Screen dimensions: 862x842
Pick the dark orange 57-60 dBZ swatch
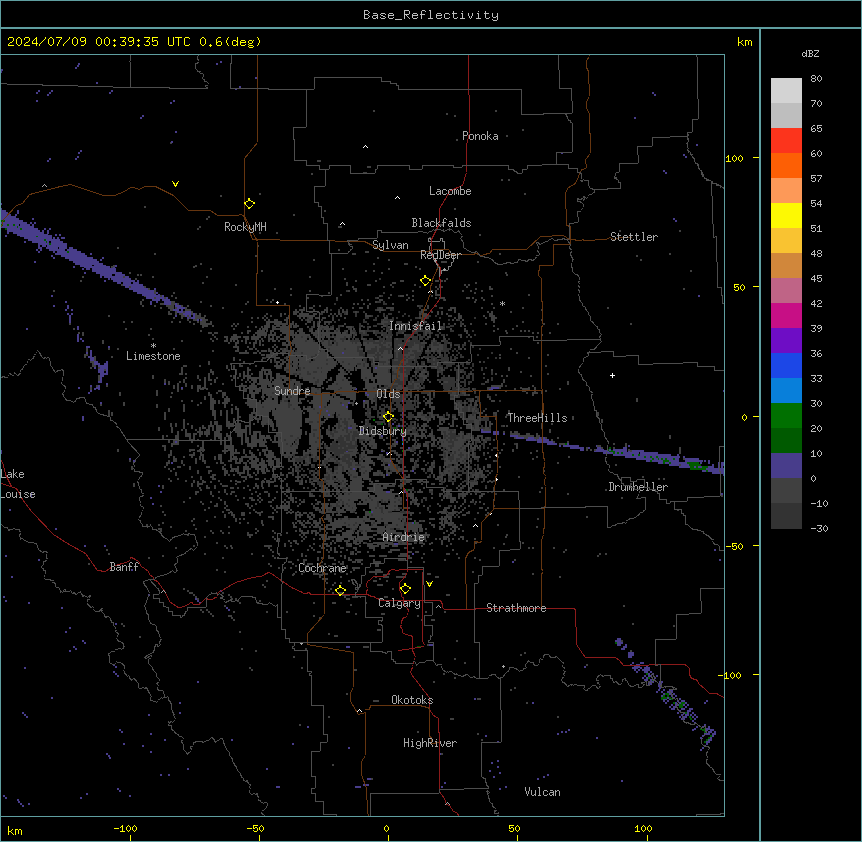(x=786, y=165)
